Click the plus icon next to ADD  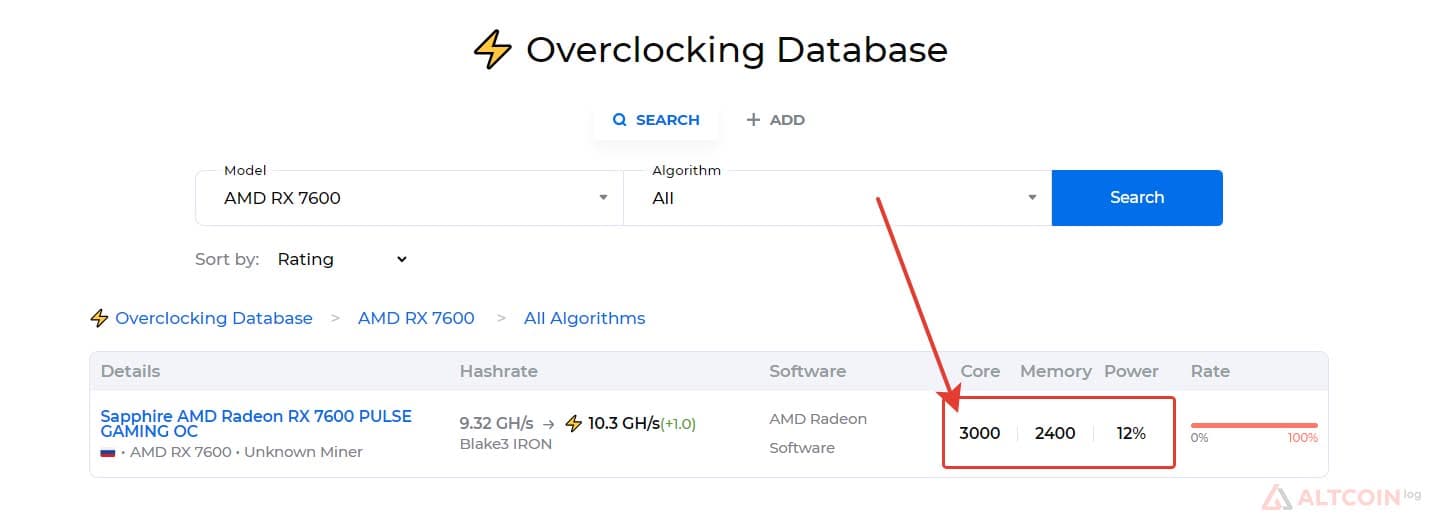753,120
